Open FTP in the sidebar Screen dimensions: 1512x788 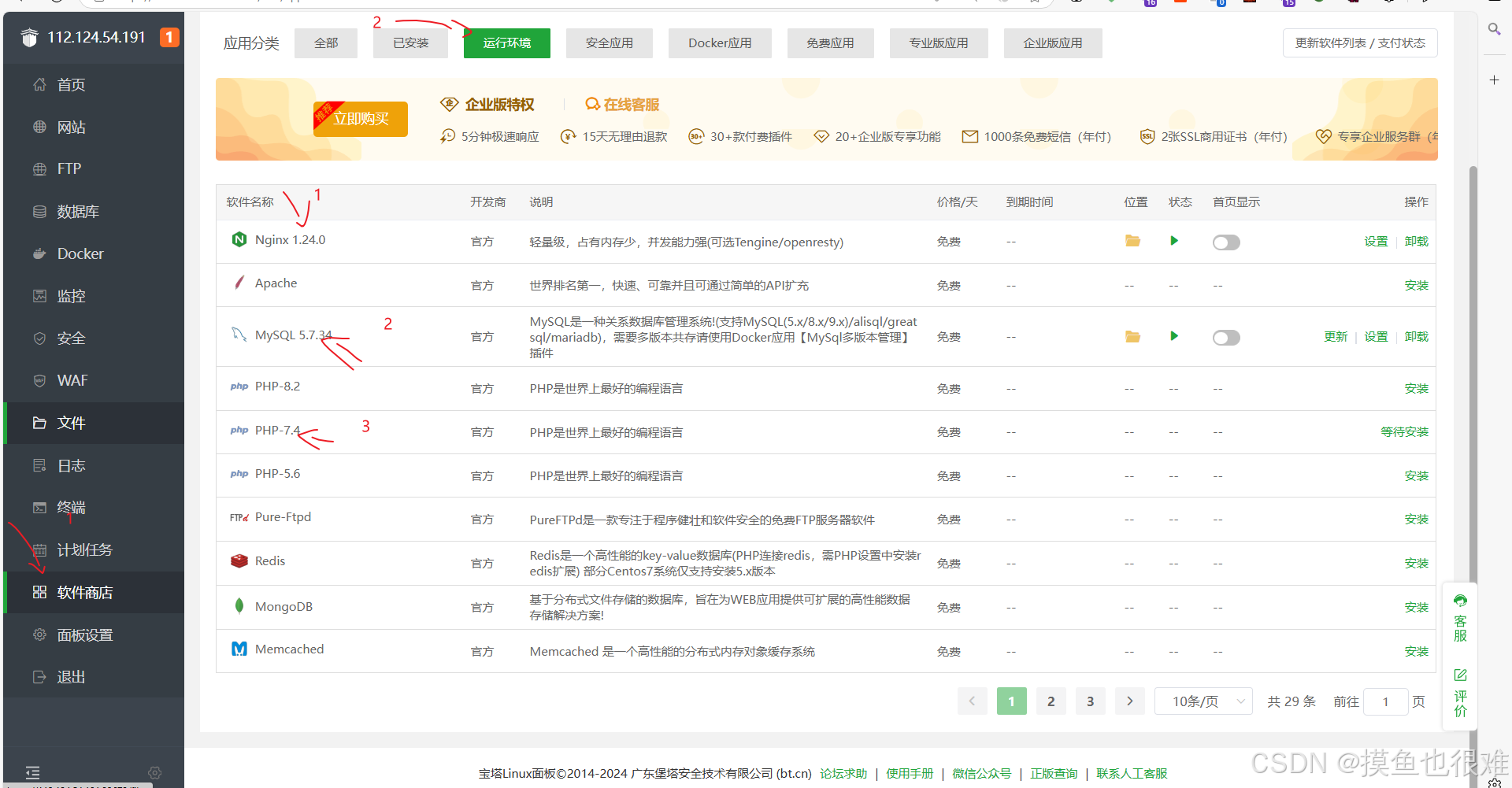(x=94, y=169)
